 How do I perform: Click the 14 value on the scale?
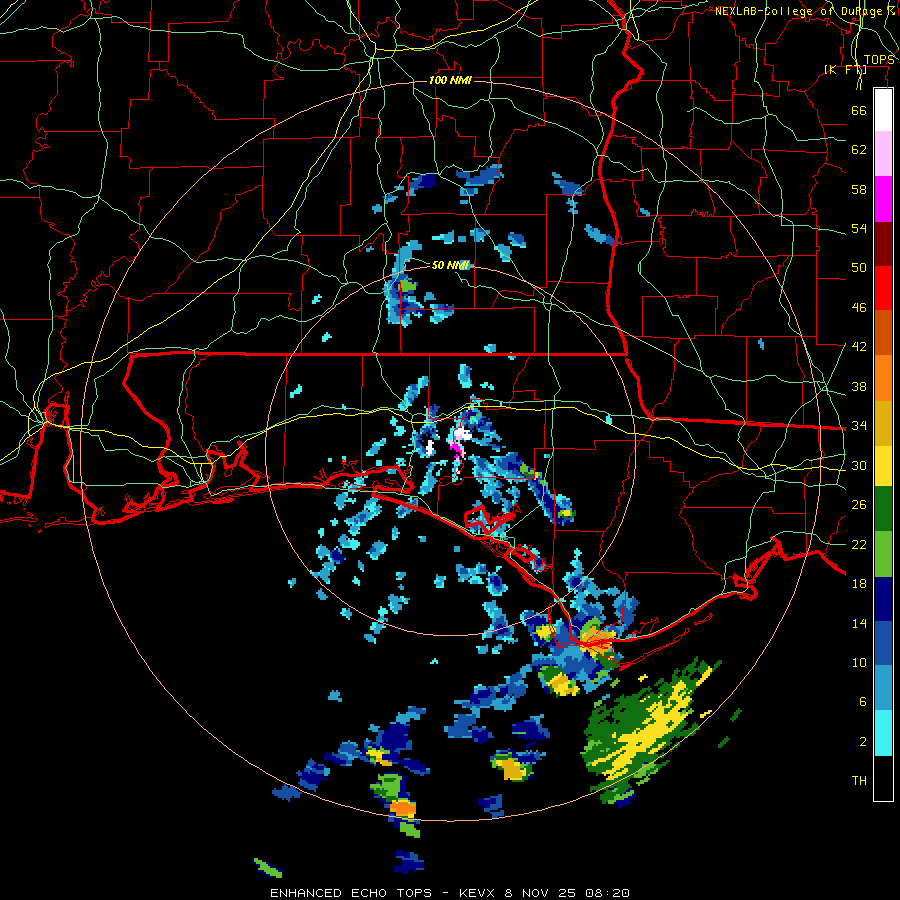pos(859,623)
